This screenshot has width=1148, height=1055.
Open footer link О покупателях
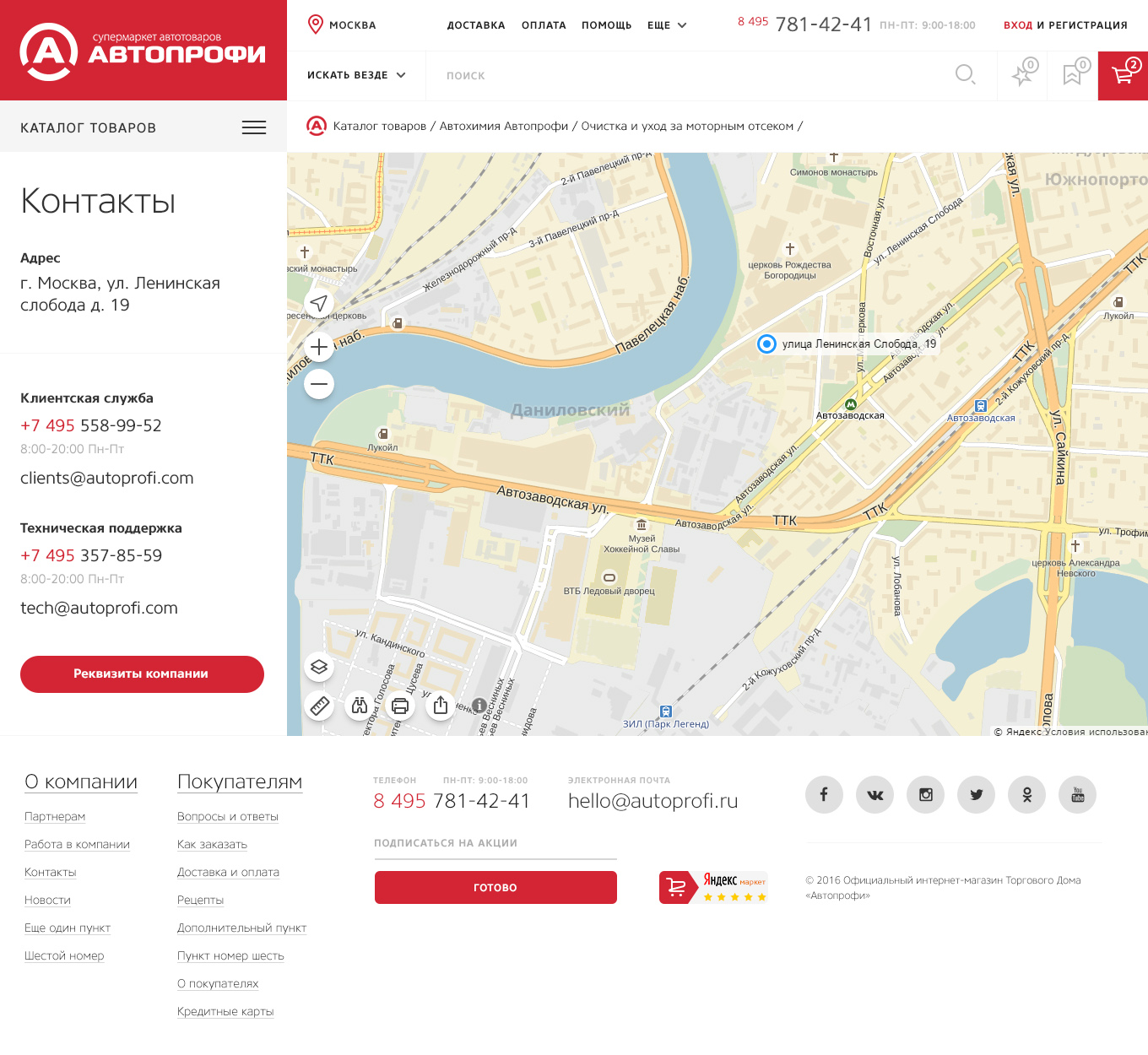tap(218, 983)
